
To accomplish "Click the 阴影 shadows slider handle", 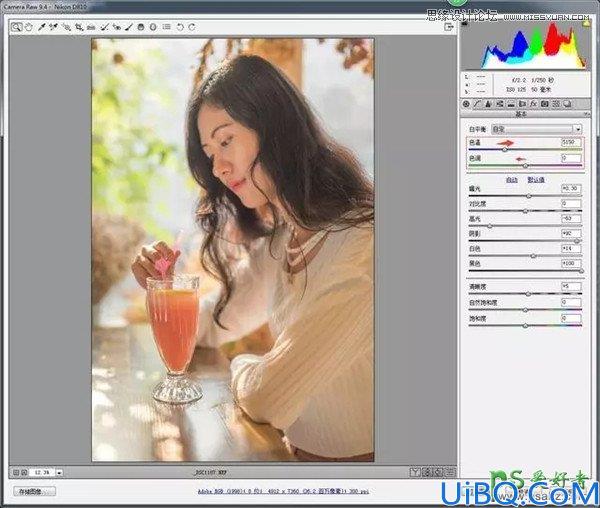I will pos(577,241).
